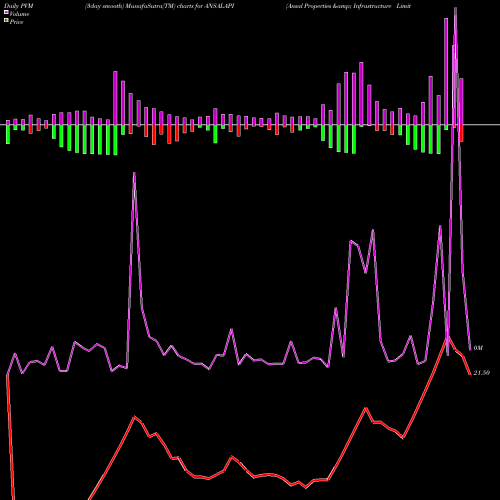Select the 'Volume' legend label
500x500 pixels.
19,14
